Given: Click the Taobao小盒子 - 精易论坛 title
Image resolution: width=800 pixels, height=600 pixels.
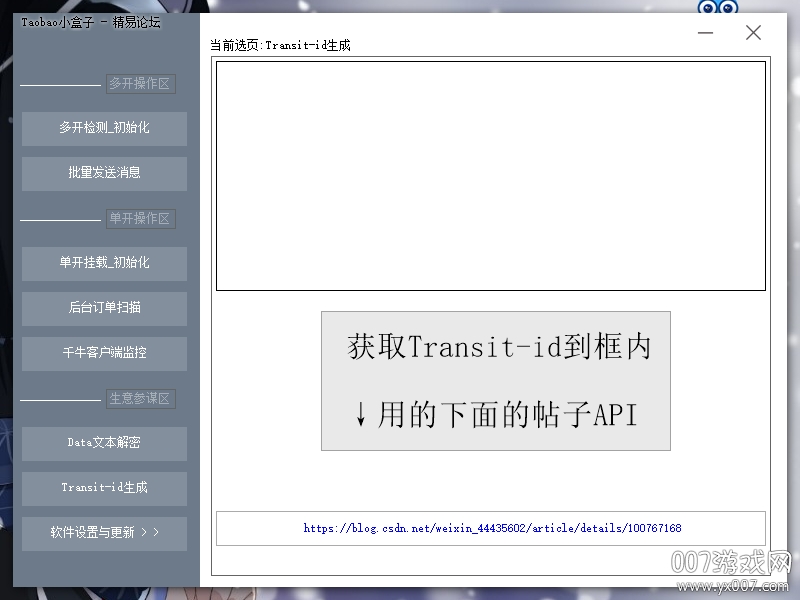Looking at the screenshot, I should point(91,22).
